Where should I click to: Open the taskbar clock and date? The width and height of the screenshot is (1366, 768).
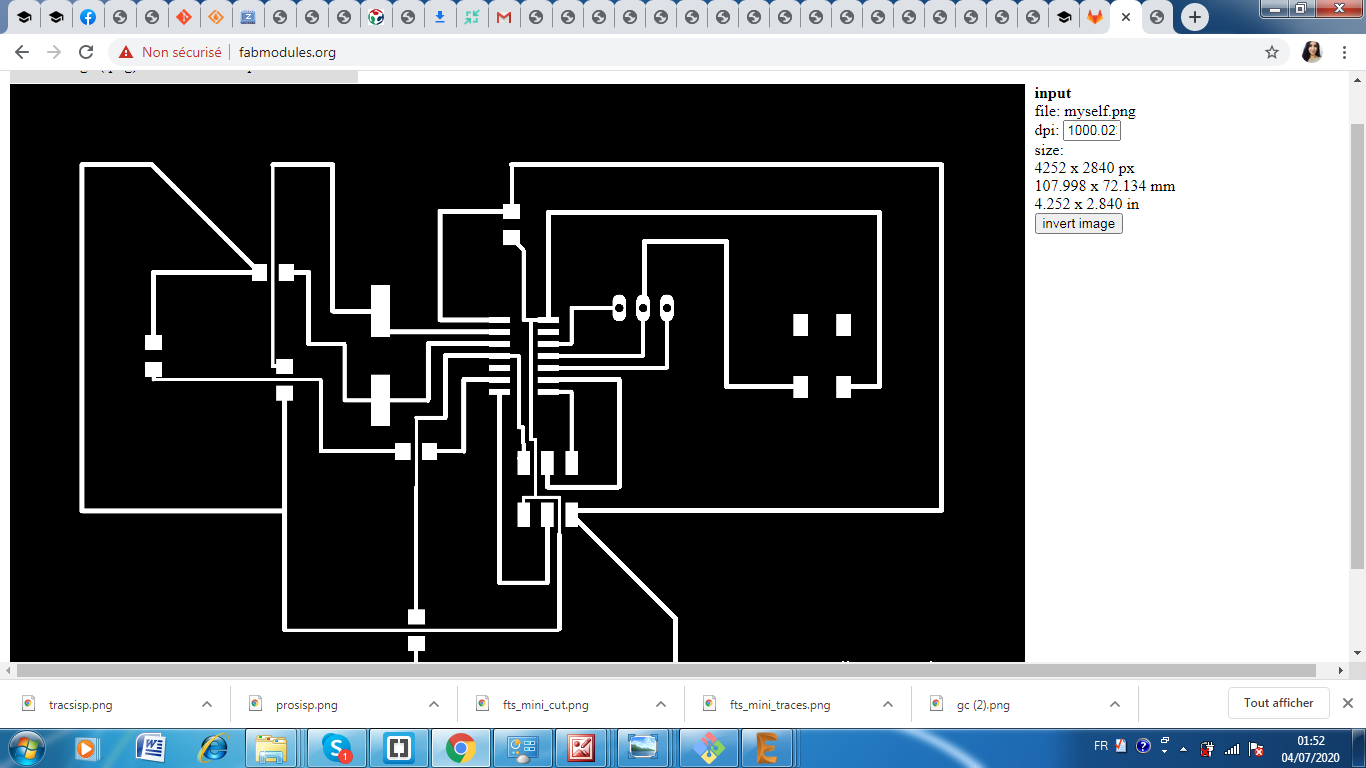[1311, 748]
